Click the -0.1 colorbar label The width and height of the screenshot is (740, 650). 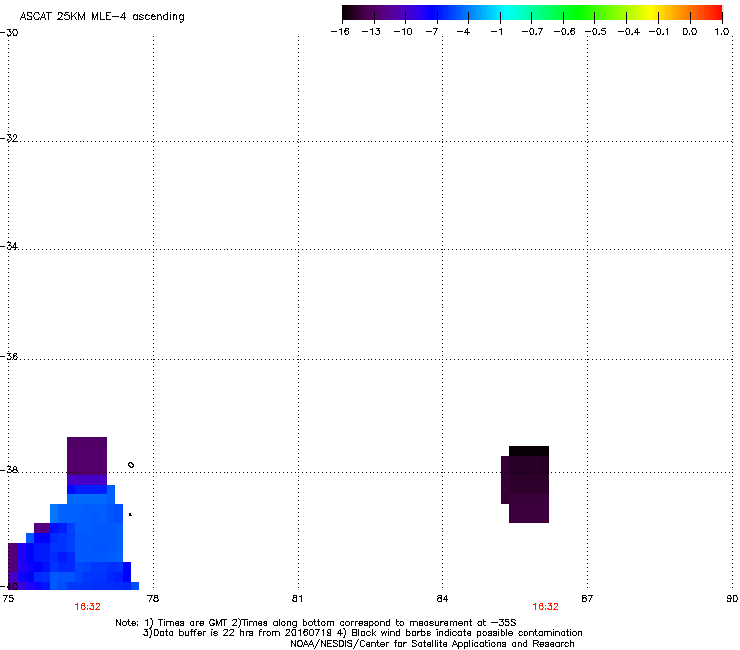[659, 32]
